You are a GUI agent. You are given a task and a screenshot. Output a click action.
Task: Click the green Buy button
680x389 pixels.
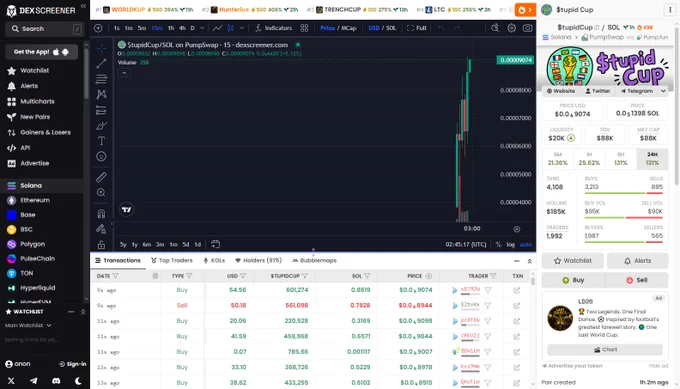pyautogui.click(x=573, y=280)
